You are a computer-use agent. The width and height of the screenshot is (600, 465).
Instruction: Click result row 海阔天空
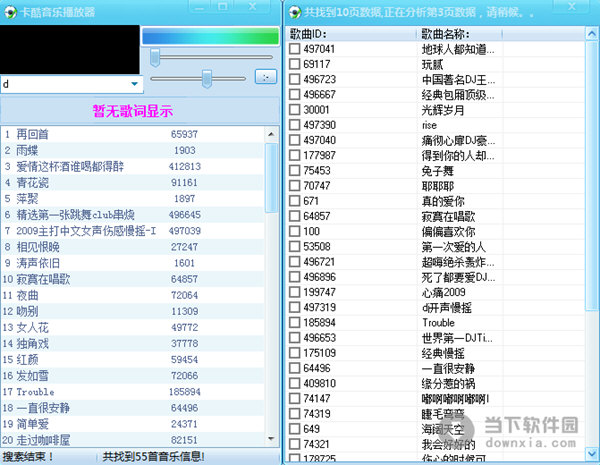[436, 429]
